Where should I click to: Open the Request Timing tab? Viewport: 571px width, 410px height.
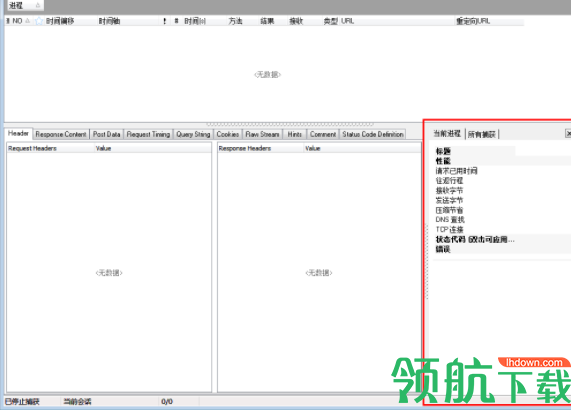coord(148,134)
